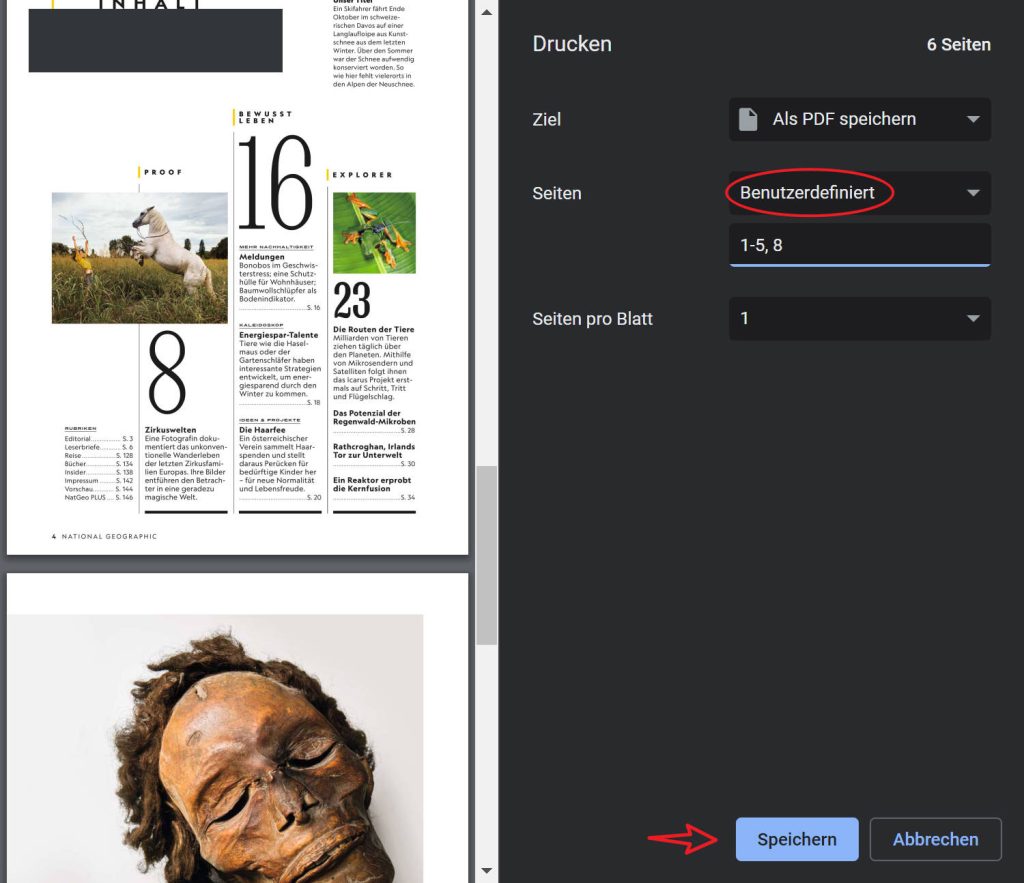Click the Zirkuswelten heading in the preview
This screenshot has width=1024, height=883.
[170, 430]
